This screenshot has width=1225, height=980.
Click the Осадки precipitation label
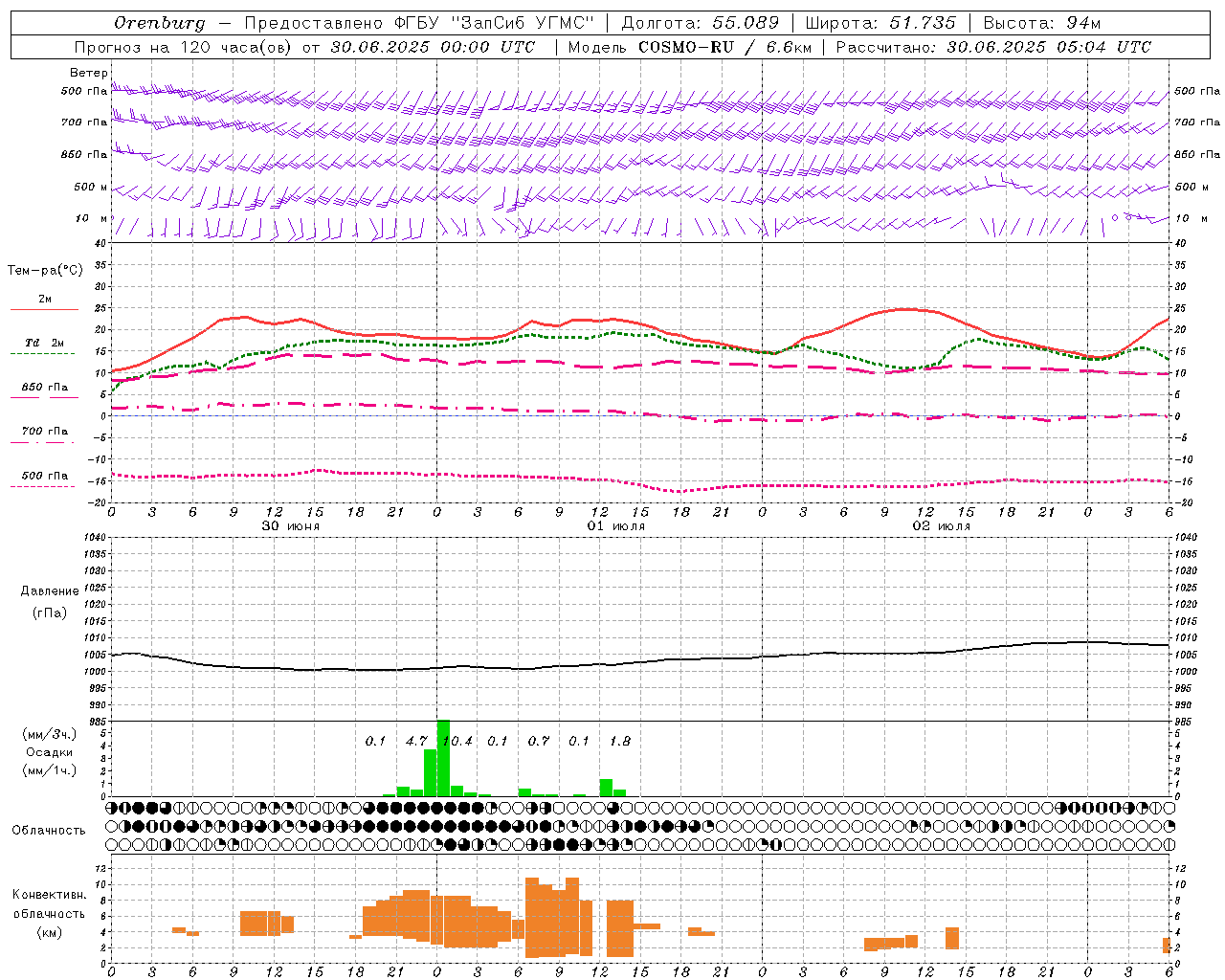pyautogui.click(x=49, y=752)
